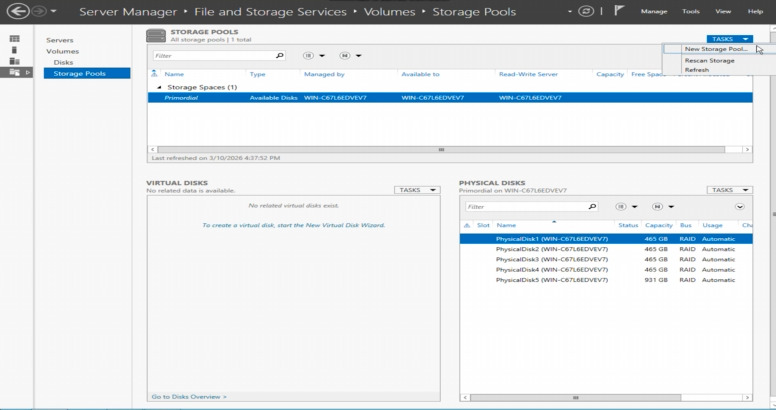This screenshot has width=776, height=410.
Task: Click Physical Disks horizontal scrollbar left arrow
Action: pyautogui.click(x=465, y=397)
